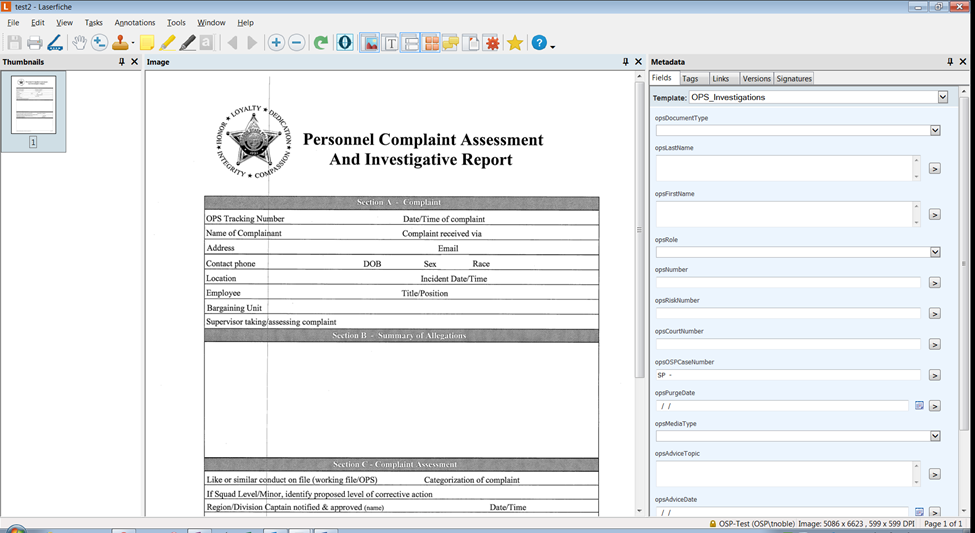Select the Stamp annotation tool

(x=120, y=43)
